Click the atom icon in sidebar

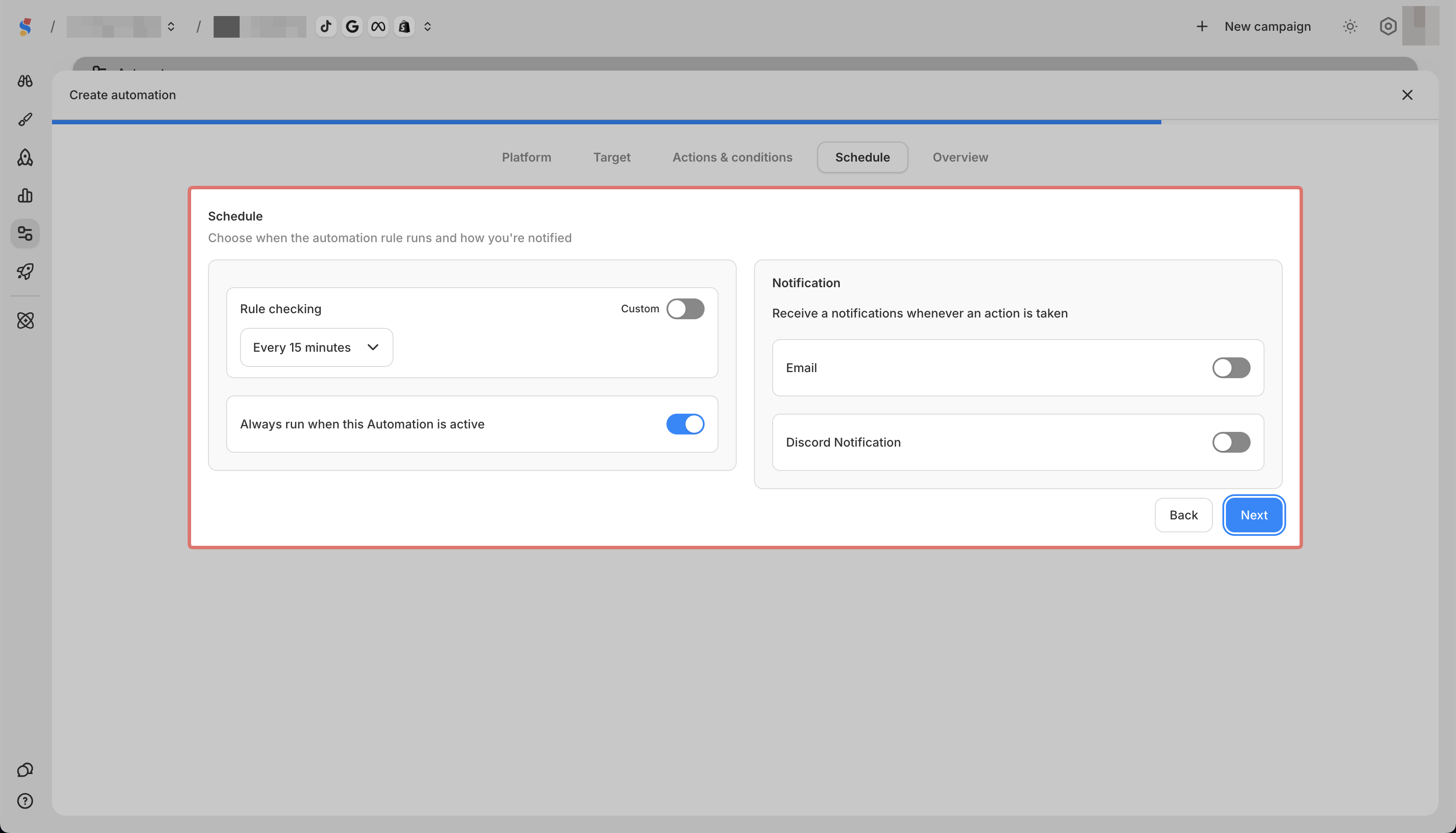25,321
